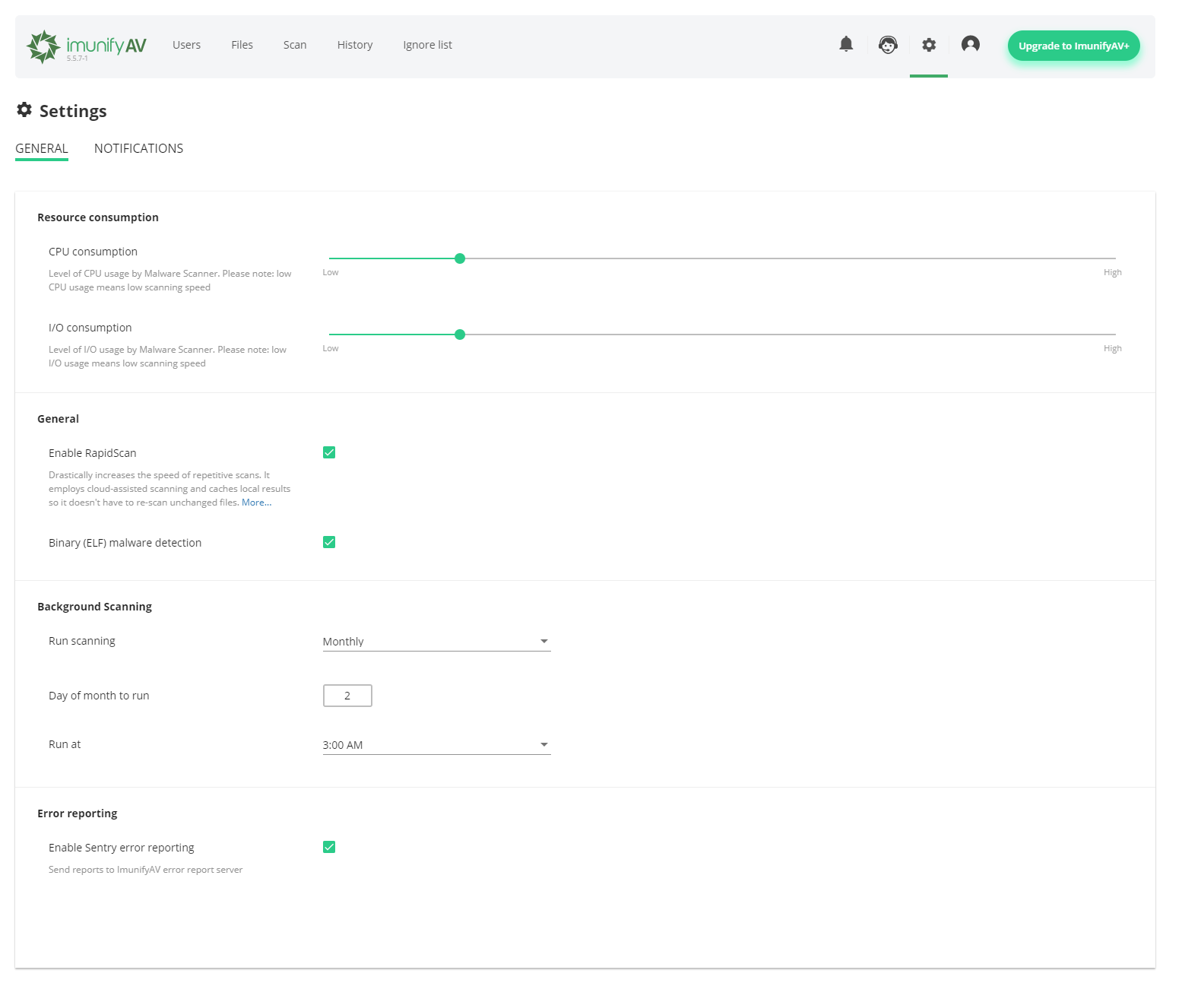The image size is (1204, 983).
Task: Disable the Enable RapidScan checkbox
Action: pyautogui.click(x=329, y=453)
